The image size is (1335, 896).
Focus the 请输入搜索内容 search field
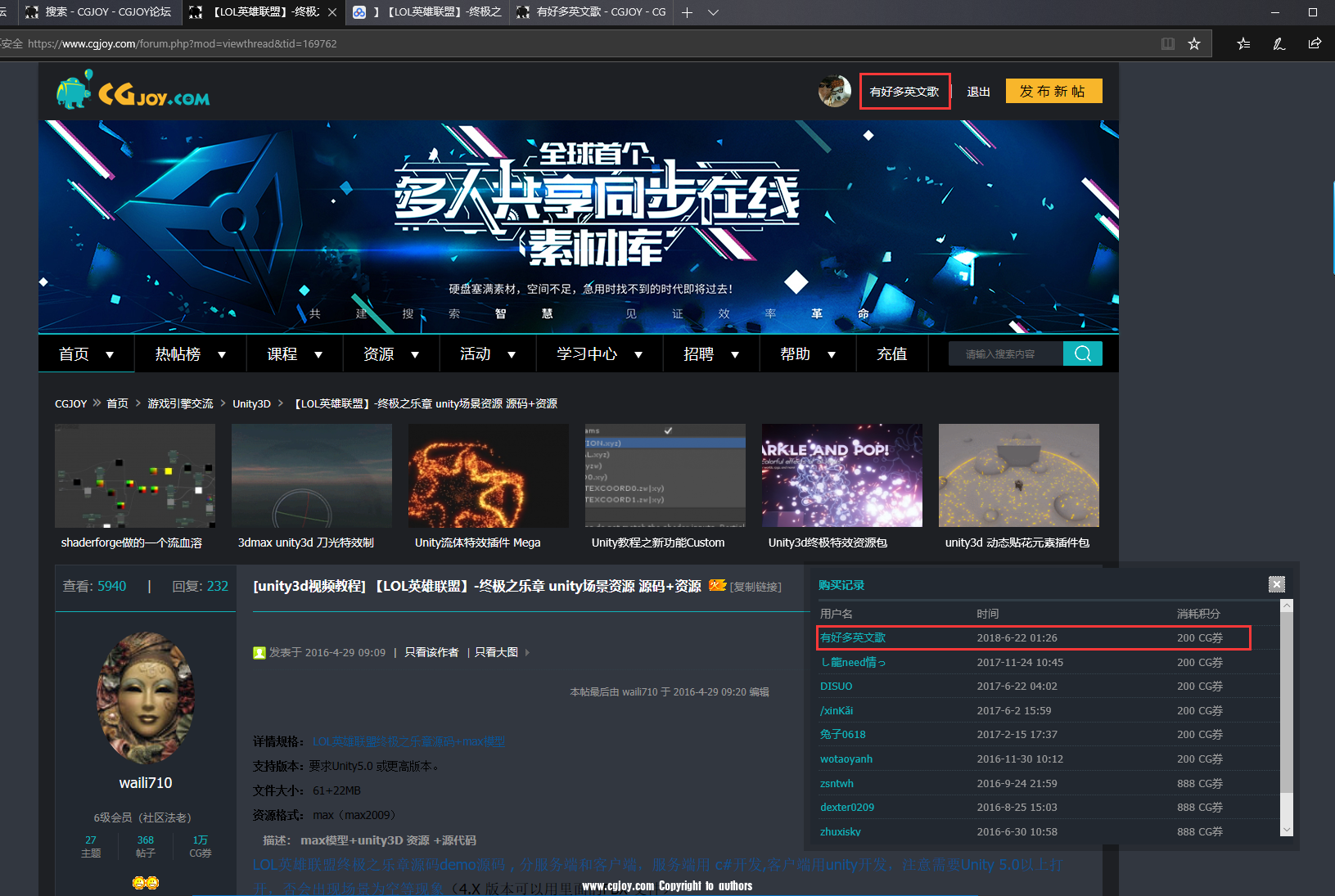(x=1005, y=353)
